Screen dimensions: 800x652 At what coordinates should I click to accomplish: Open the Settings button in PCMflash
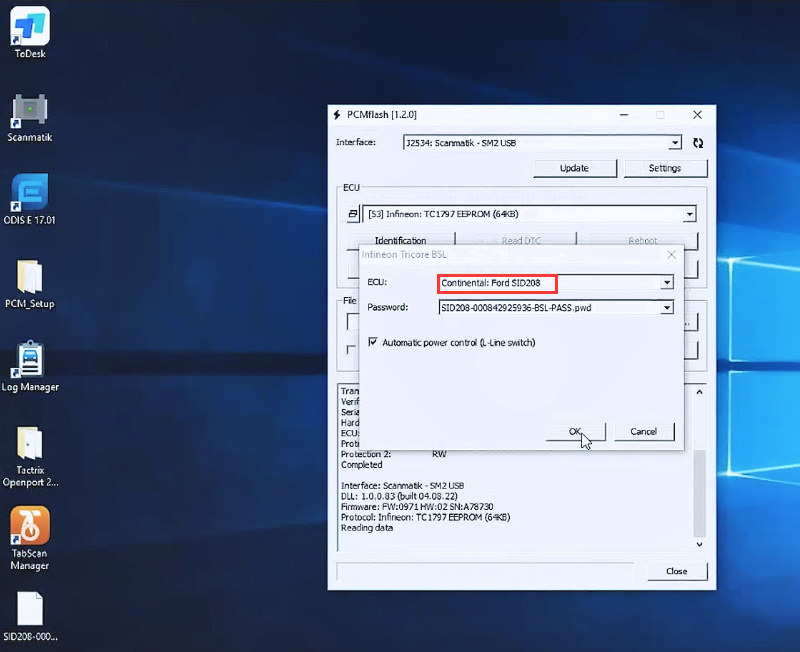[x=665, y=168]
